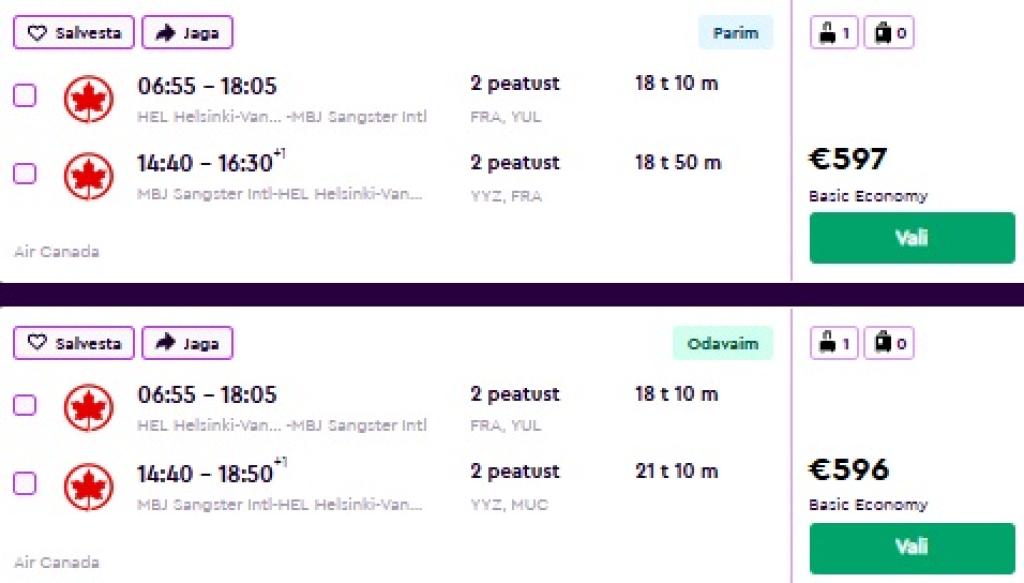The width and height of the screenshot is (1024, 583).
Task: Click the Odavaim badge
Action: click(x=722, y=343)
